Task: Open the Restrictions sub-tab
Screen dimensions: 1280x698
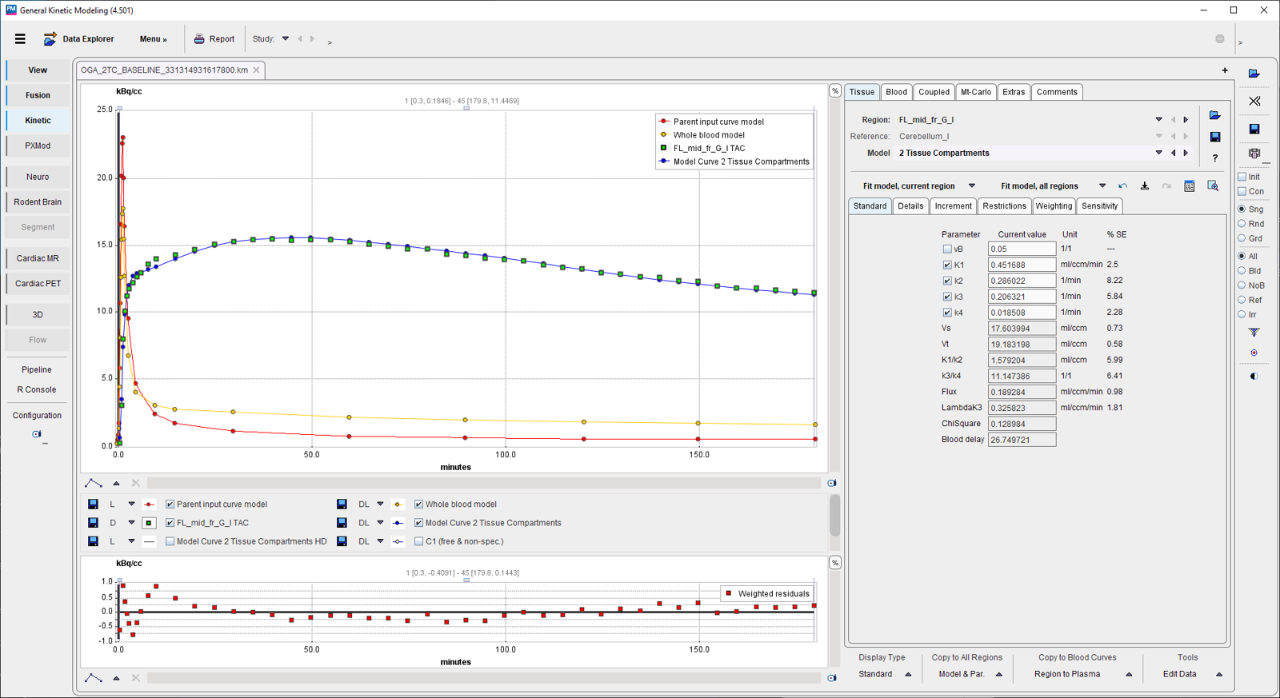Action: (x=1004, y=206)
